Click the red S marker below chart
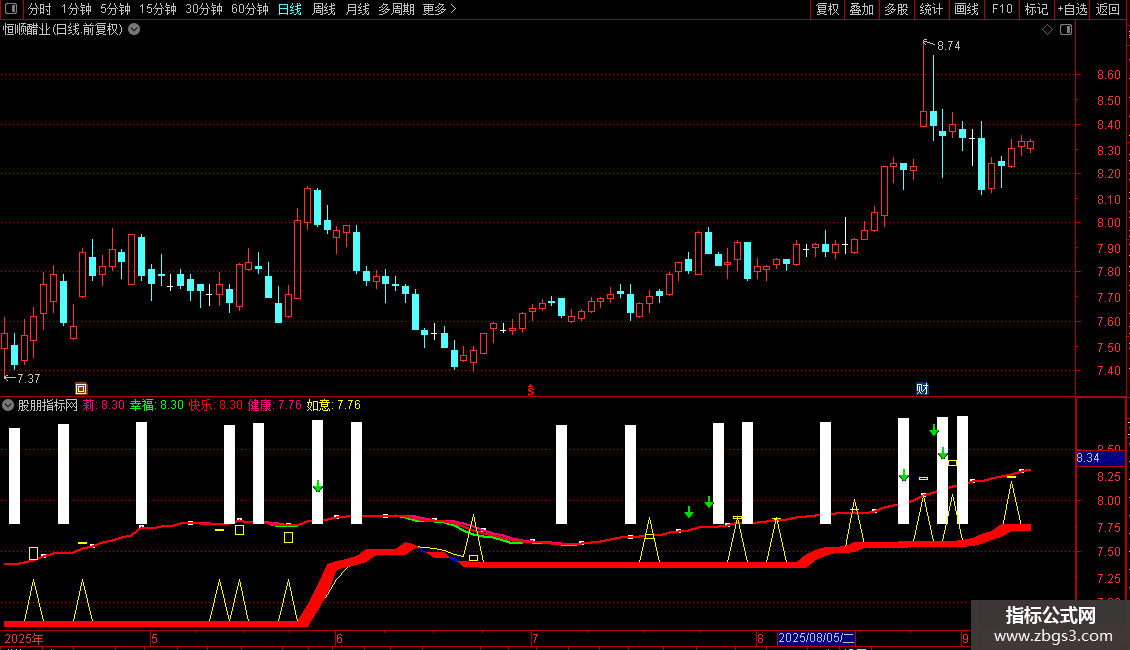The height and width of the screenshot is (650, 1130). coord(531,390)
